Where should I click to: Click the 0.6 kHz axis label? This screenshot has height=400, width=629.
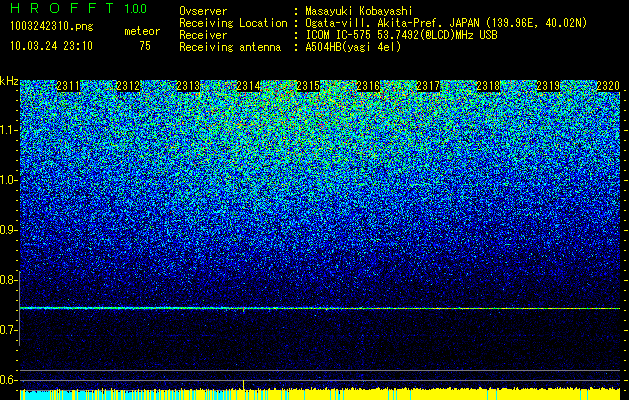[7, 380]
